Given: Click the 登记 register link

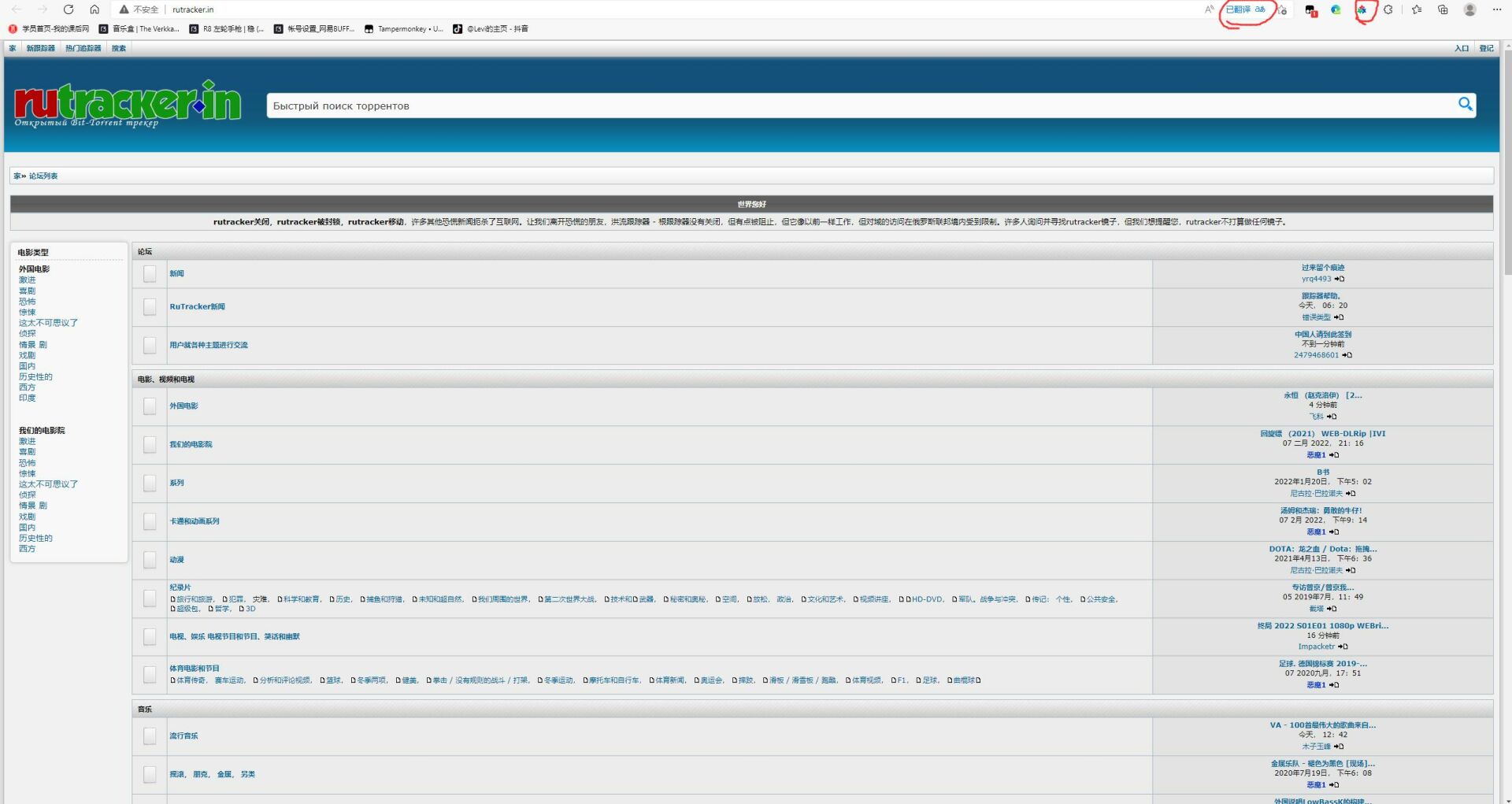Looking at the screenshot, I should 1486,48.
